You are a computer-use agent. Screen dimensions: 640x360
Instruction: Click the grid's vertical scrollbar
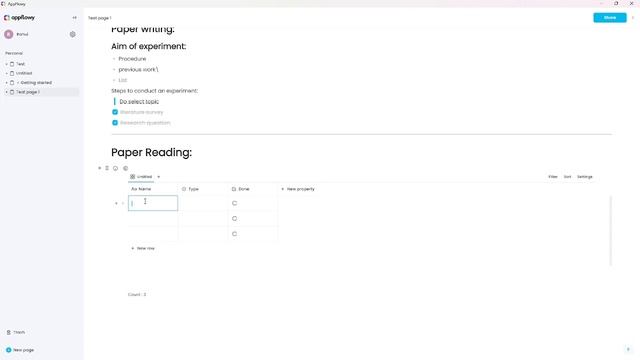click(x=611, y=231)
